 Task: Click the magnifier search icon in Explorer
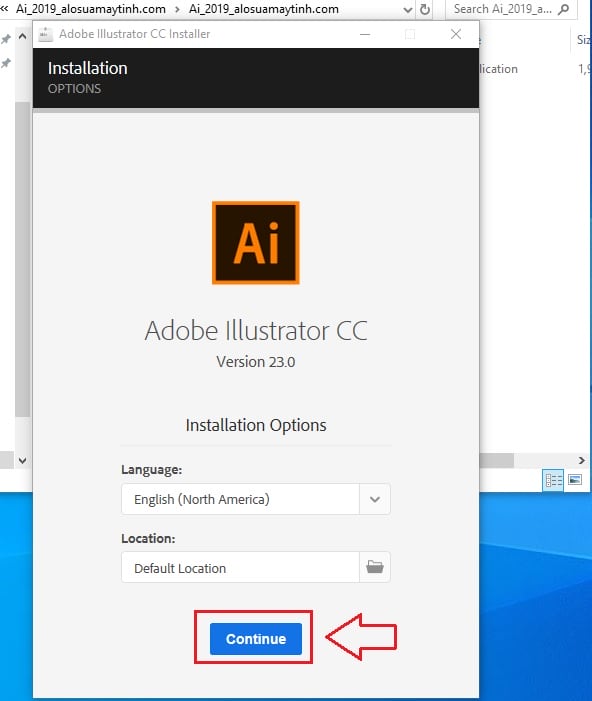564,9
